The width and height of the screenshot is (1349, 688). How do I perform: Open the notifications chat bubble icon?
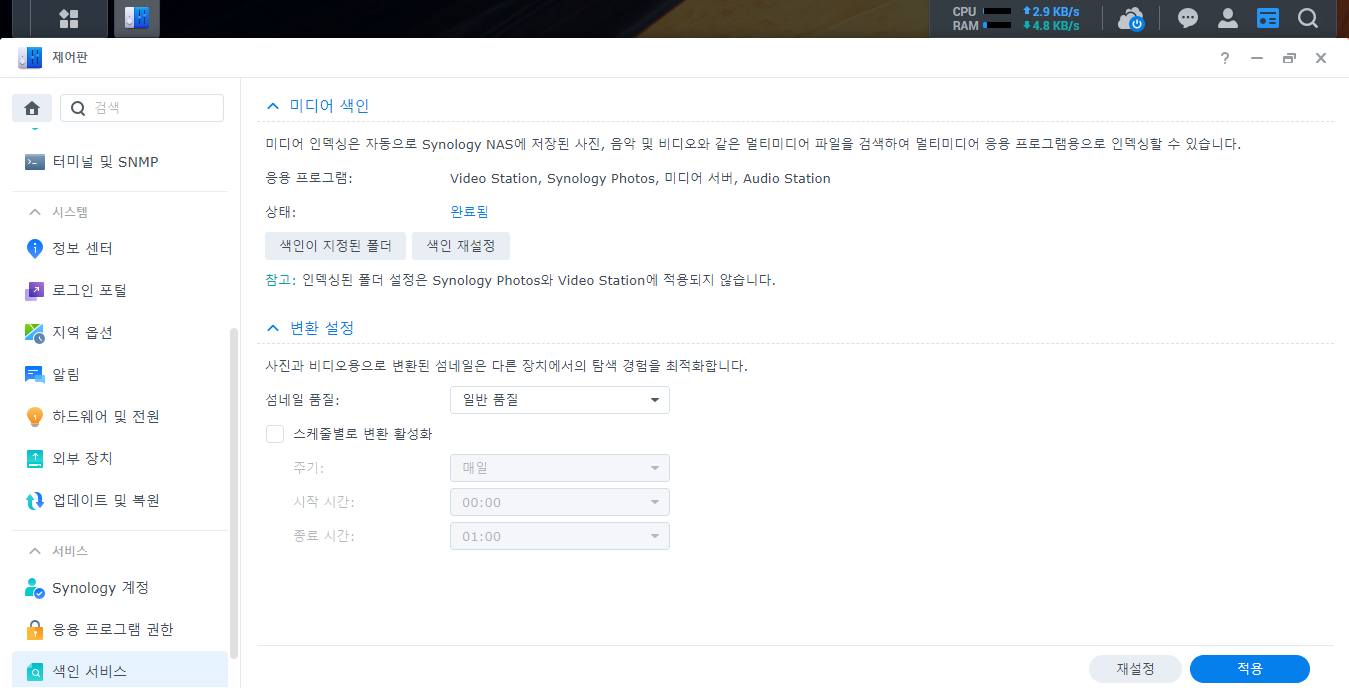click(x=1188, y=18)
